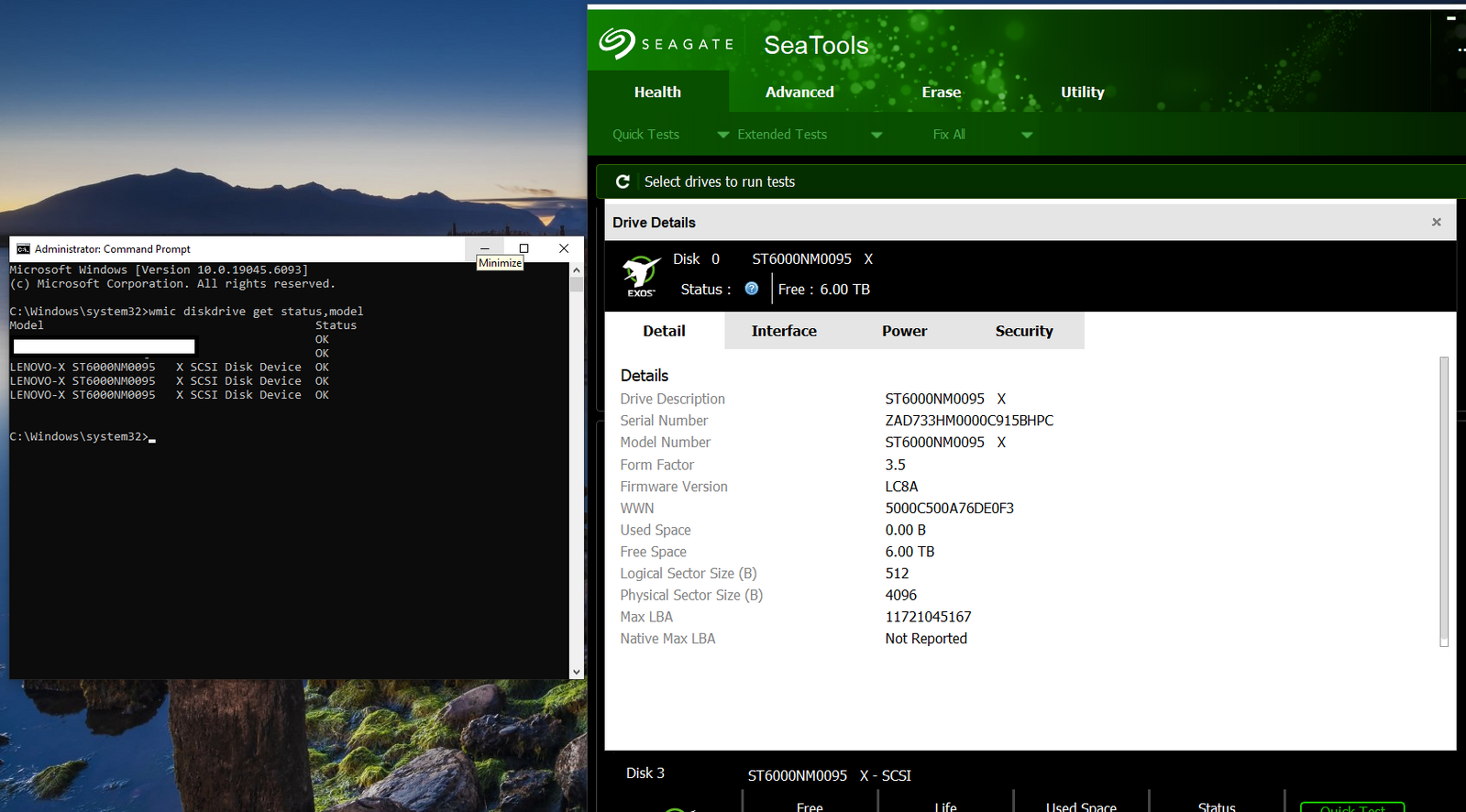
Task: Click the WWN value 5000C500A76DE0F3
Action: (x=949, y=508)
